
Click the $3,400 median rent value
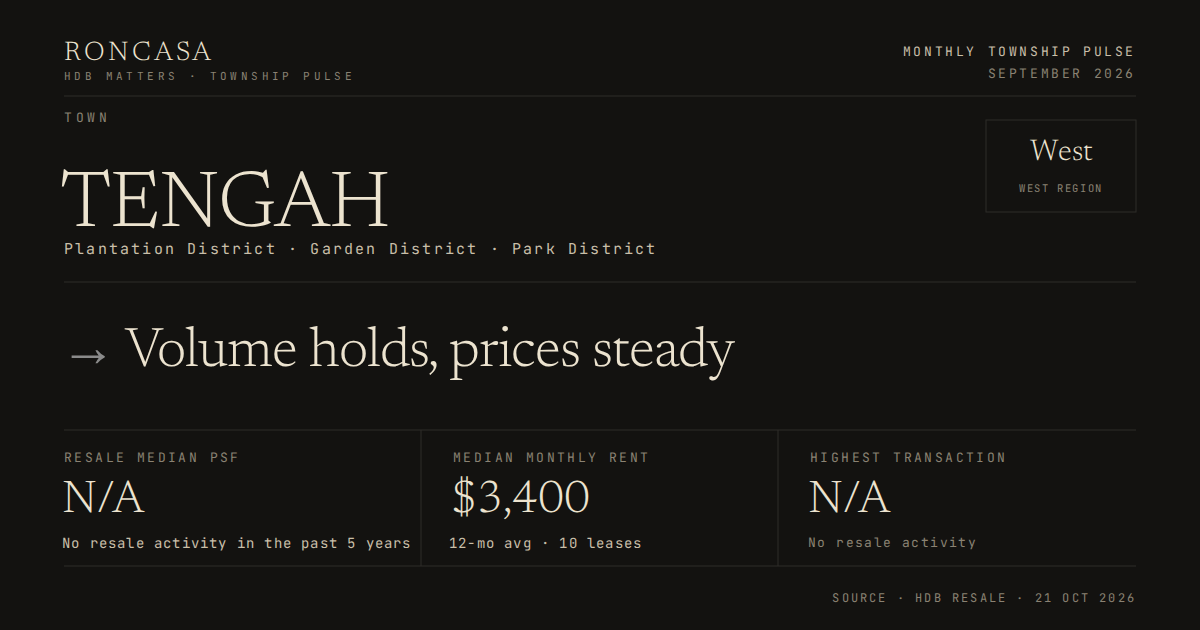(520, 497)
